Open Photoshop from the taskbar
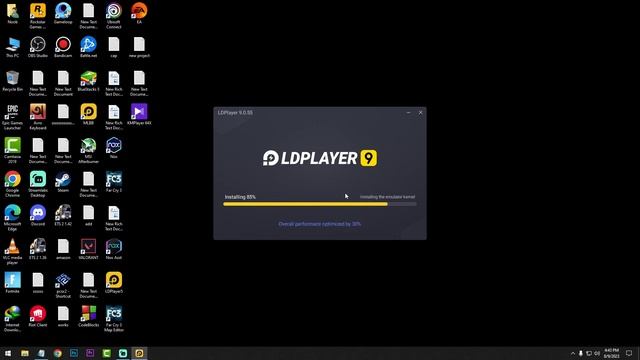This screenshot has height=360, width=640. [x=74, y=353]
